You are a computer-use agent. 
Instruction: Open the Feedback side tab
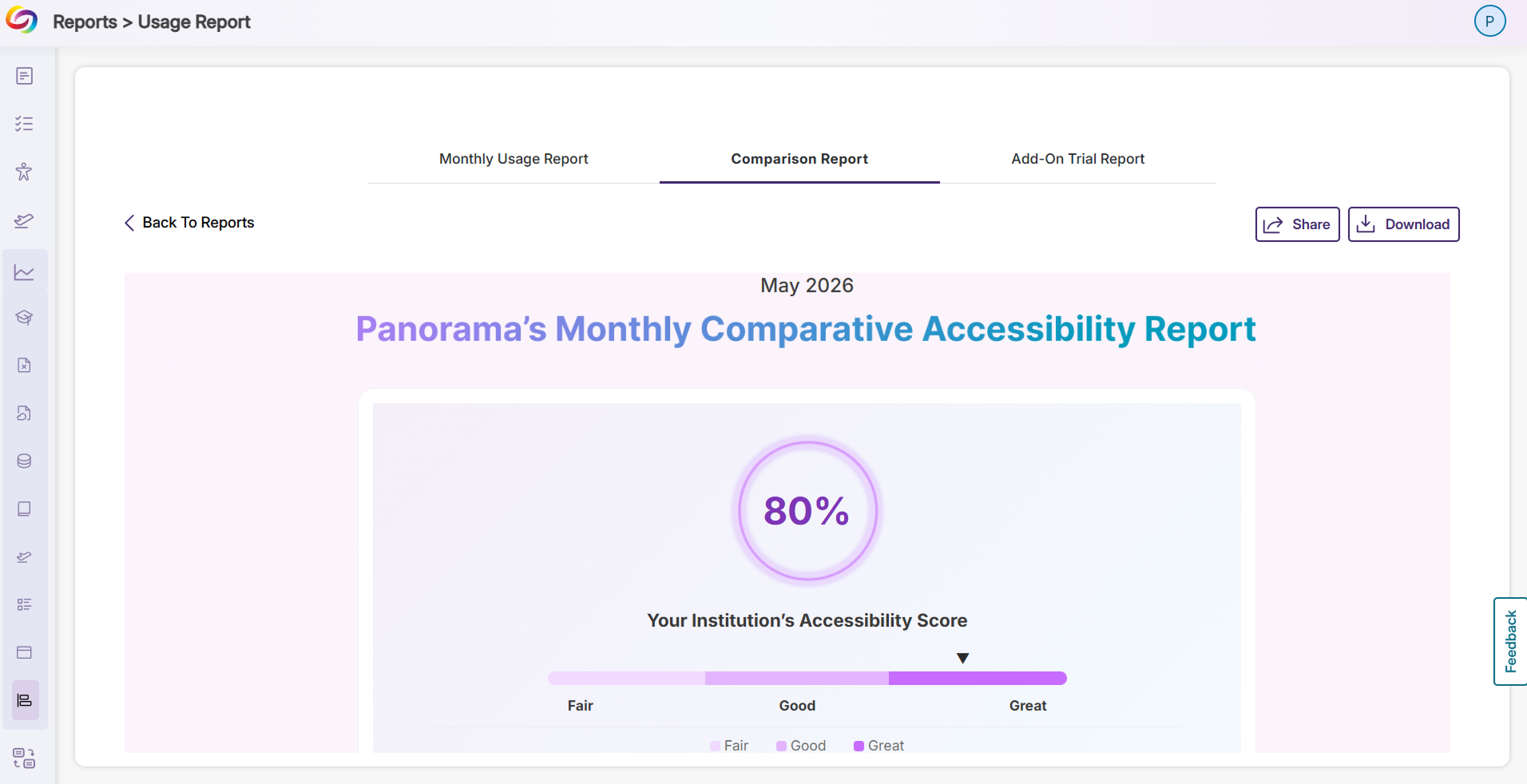1510,641
